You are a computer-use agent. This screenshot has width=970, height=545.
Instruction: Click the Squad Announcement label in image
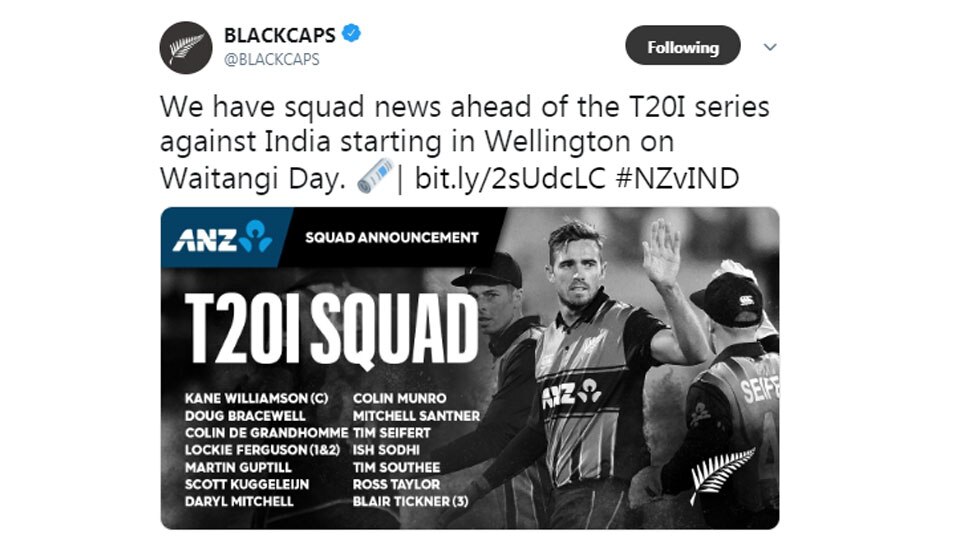pos(391,238)
